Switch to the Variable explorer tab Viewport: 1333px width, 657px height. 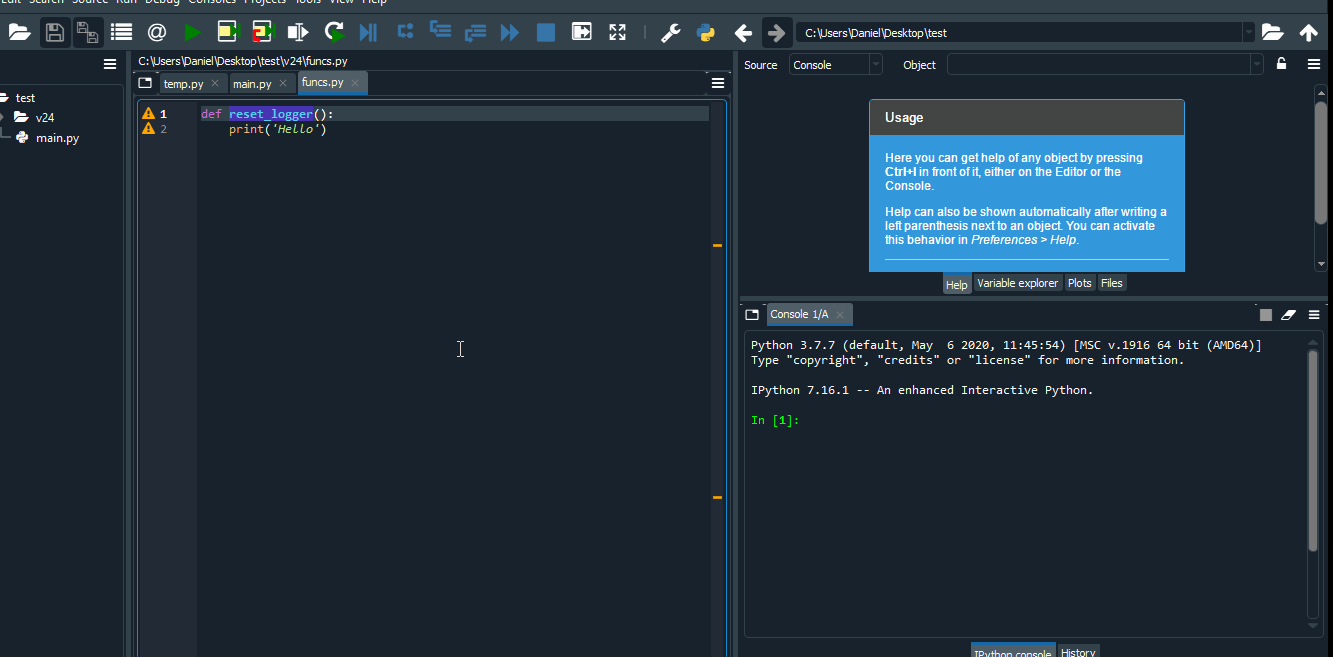pyautogui.click(x=1017, y=283)
